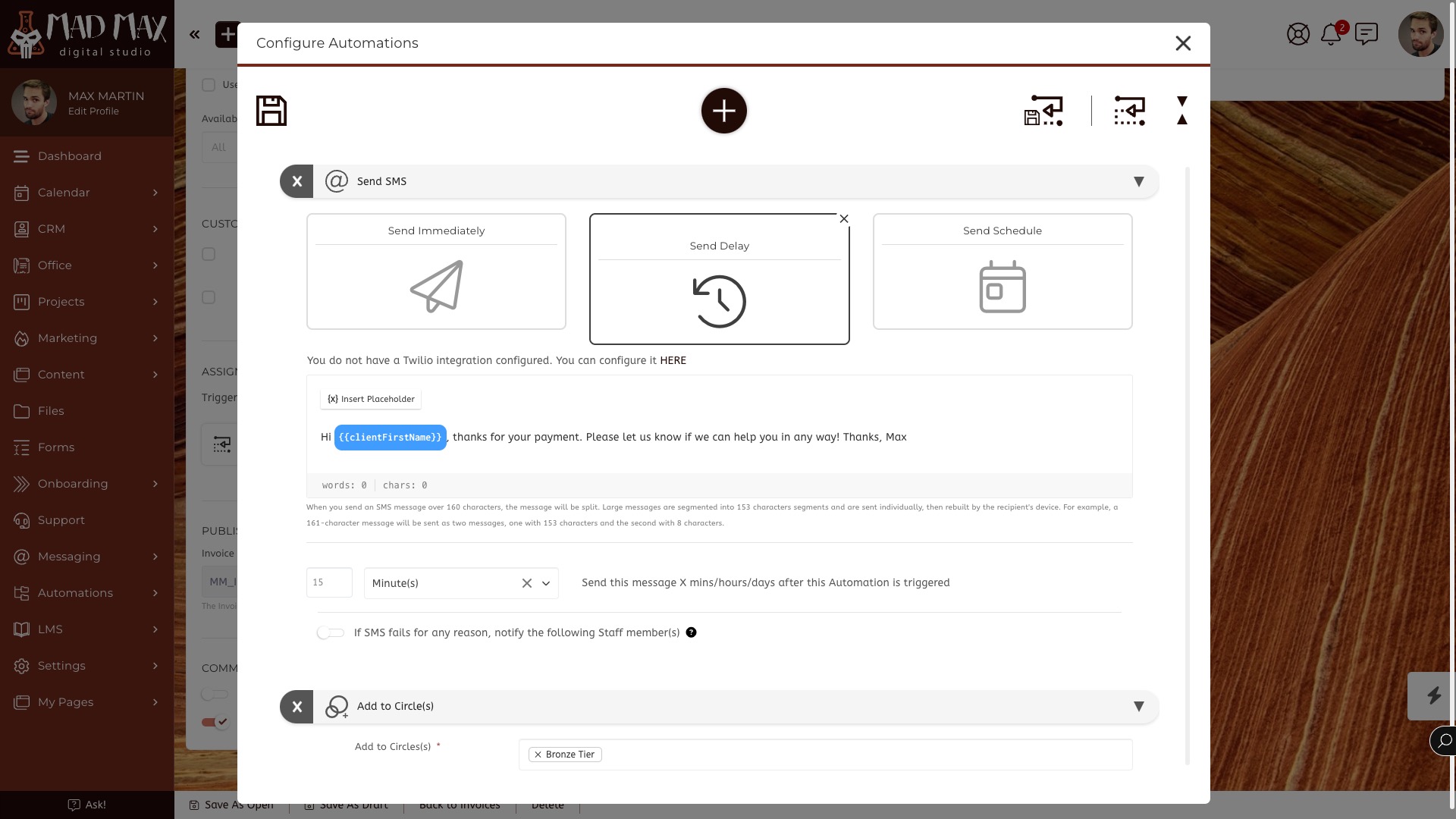Click the SMS failure help question mark
1456x819 pixels.
pos(691,632)
